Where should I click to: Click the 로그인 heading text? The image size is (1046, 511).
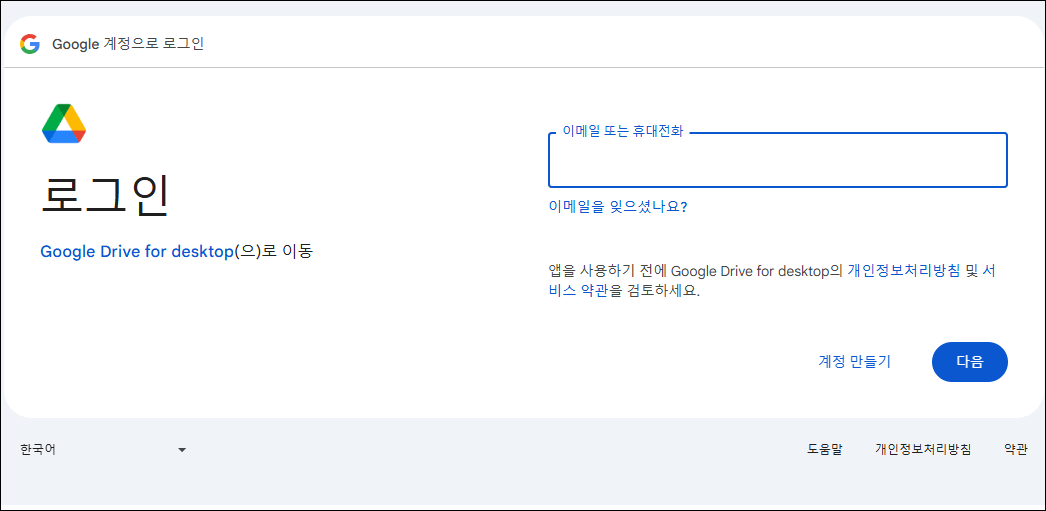coord(105,195)
